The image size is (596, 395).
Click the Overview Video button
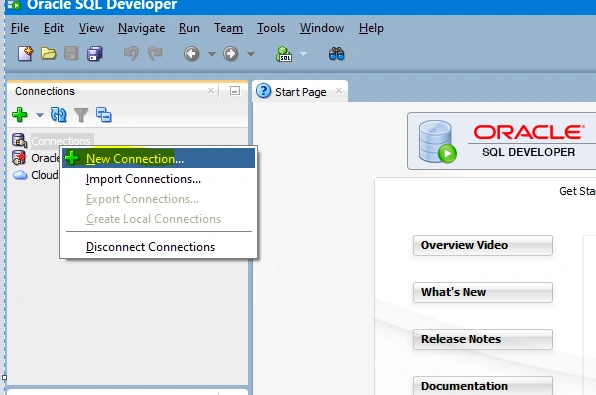(x=483, y=245)
